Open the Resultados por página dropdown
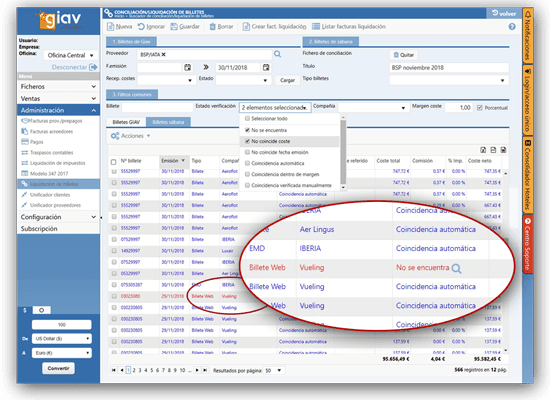The width and height of the screenshot is (550, 400). pos(274,370)
